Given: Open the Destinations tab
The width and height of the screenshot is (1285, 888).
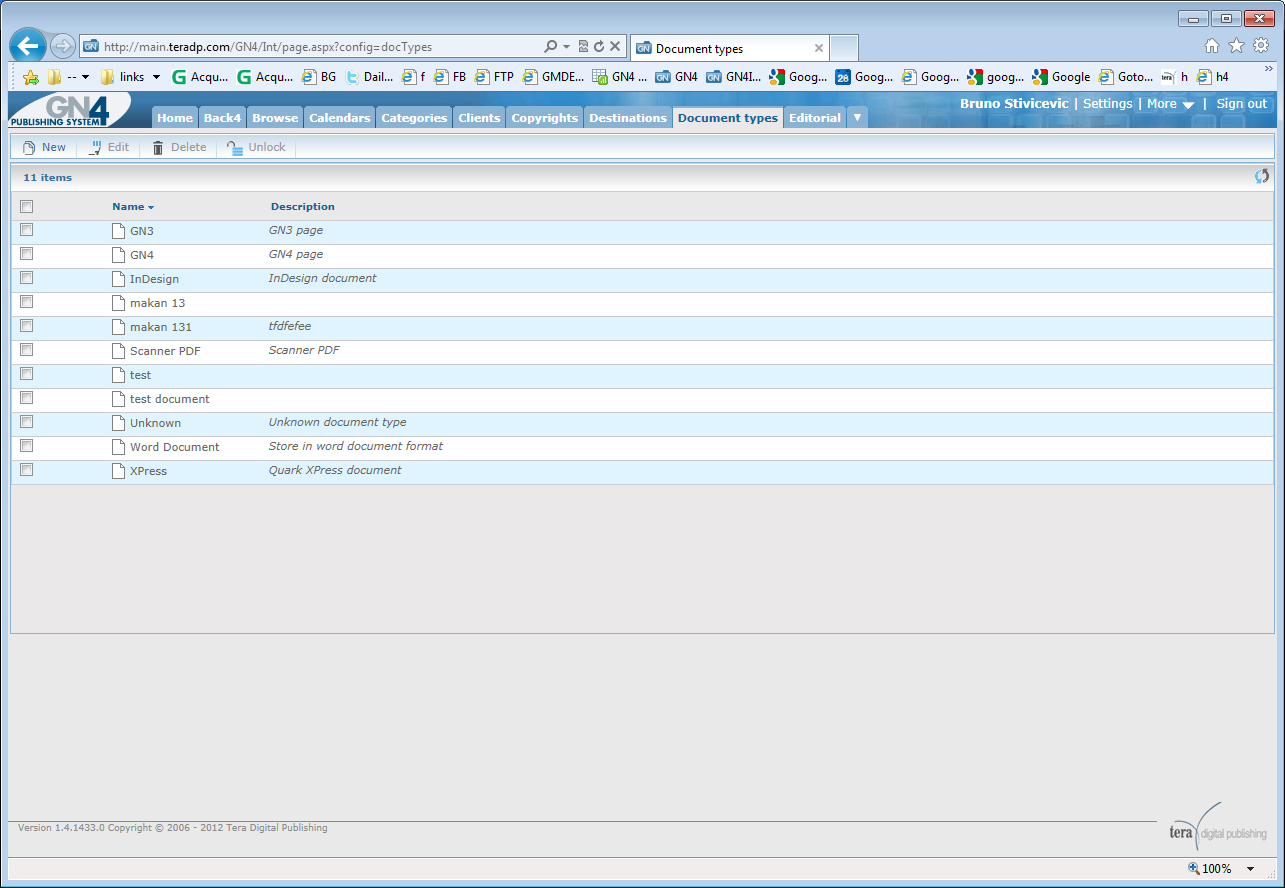Looking at the screenshot, I should tap(628, 117).
